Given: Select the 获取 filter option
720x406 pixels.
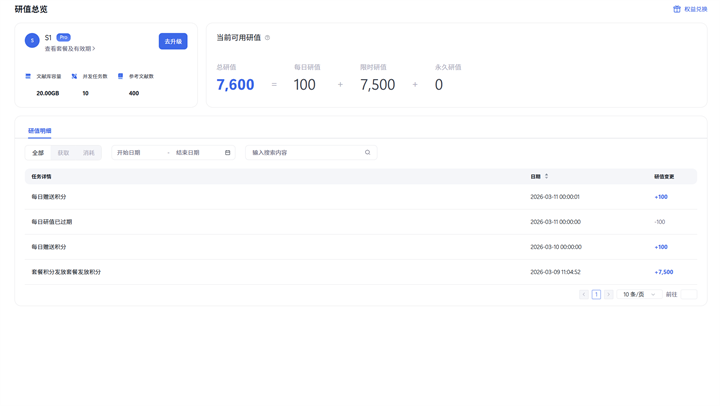Looking at the screenshot, I should click(x=63, y=153).
